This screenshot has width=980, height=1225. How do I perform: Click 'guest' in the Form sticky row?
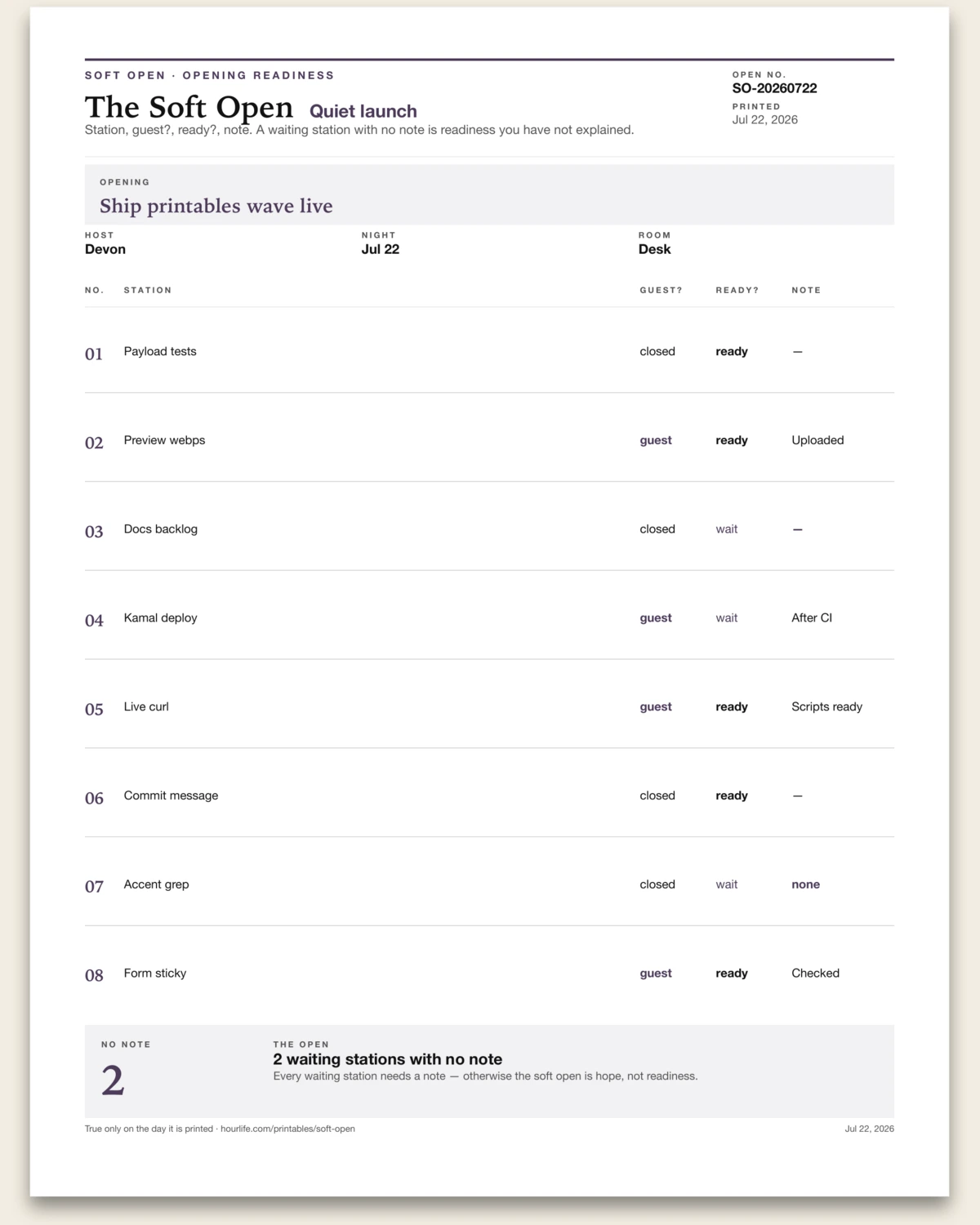[x=656, y=973]
